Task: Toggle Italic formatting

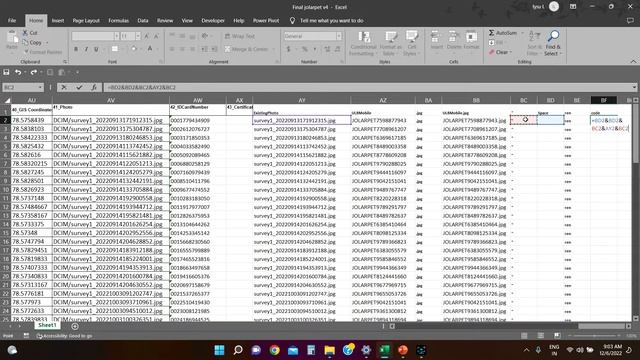Action: [x=86, y=49]
